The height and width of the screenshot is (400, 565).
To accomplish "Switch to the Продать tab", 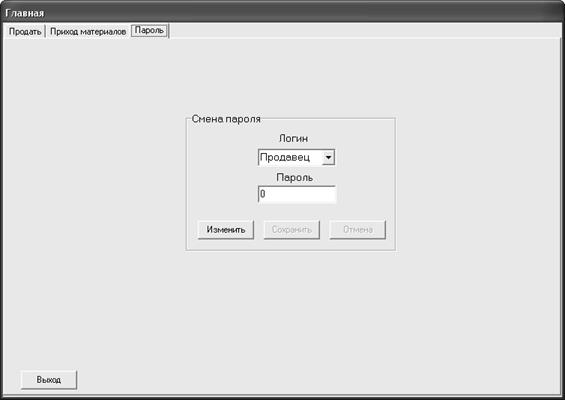I will click(x=25, y=31).
